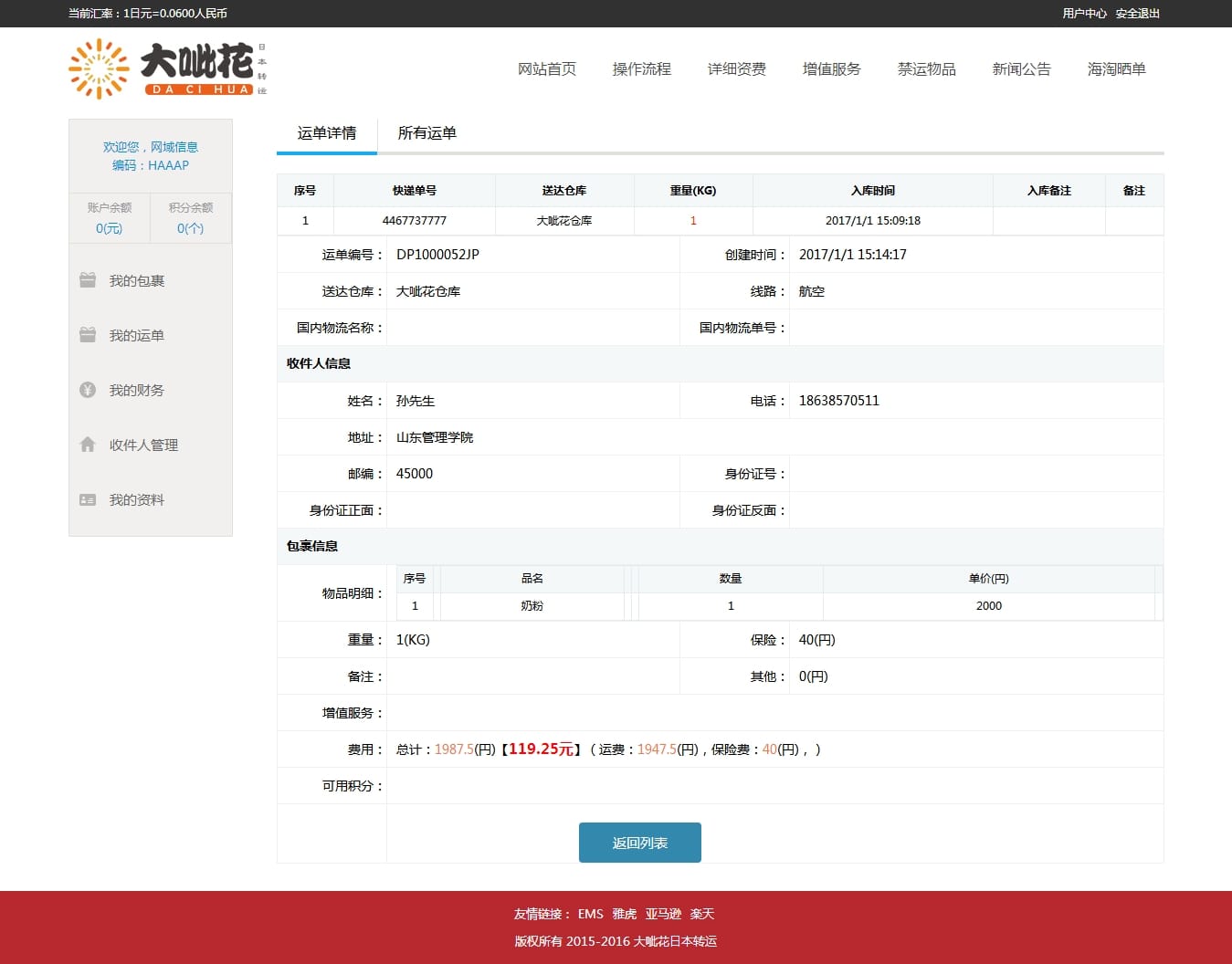This screenshot has width=1232, height=964.
Task: Click the insurance value 40(円)
Action: click(817, 640)
